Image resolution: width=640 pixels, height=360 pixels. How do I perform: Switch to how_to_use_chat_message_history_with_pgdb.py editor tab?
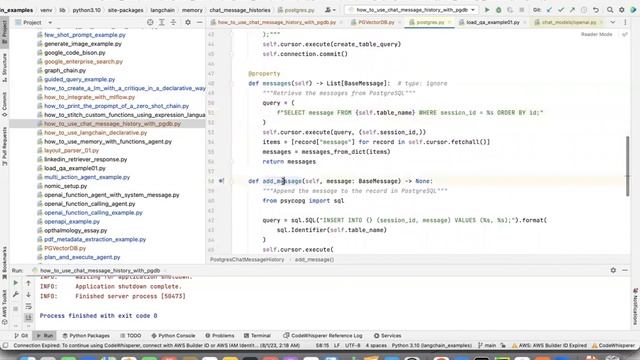click(x=276, y=22)
